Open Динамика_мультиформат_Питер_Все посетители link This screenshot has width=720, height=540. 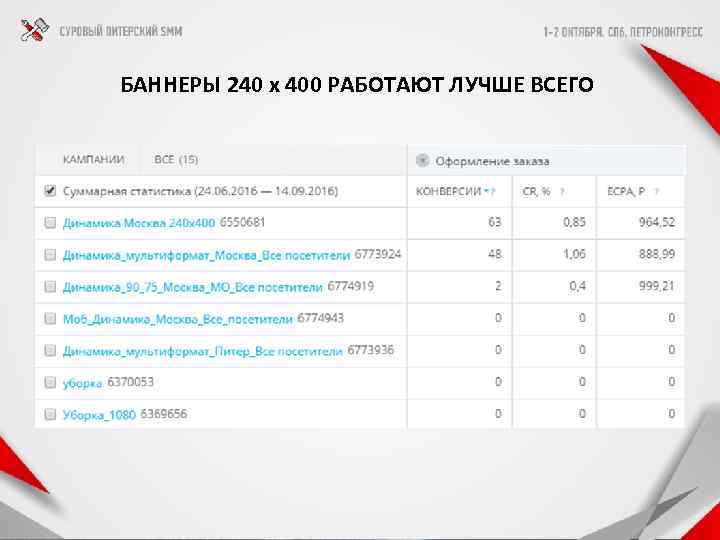tap(202, 351)
